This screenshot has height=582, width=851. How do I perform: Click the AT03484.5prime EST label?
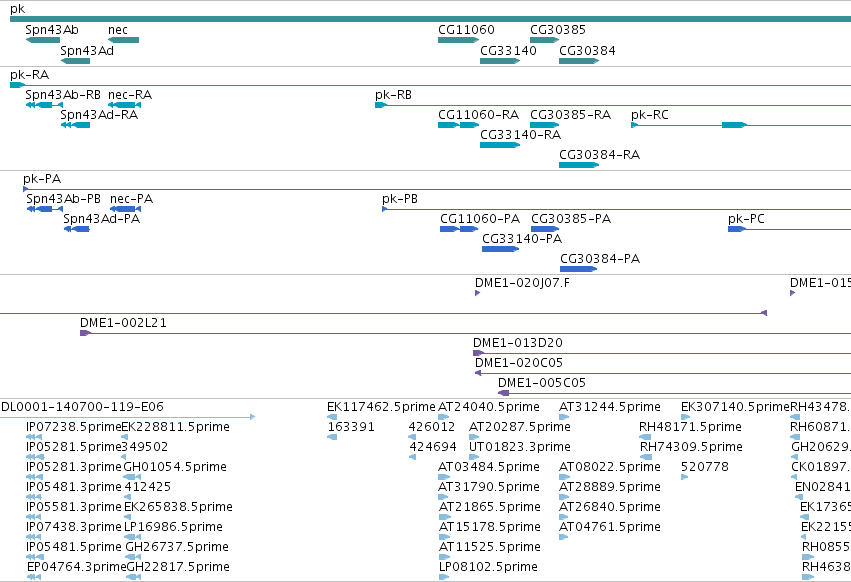click(x=489, y=467)
